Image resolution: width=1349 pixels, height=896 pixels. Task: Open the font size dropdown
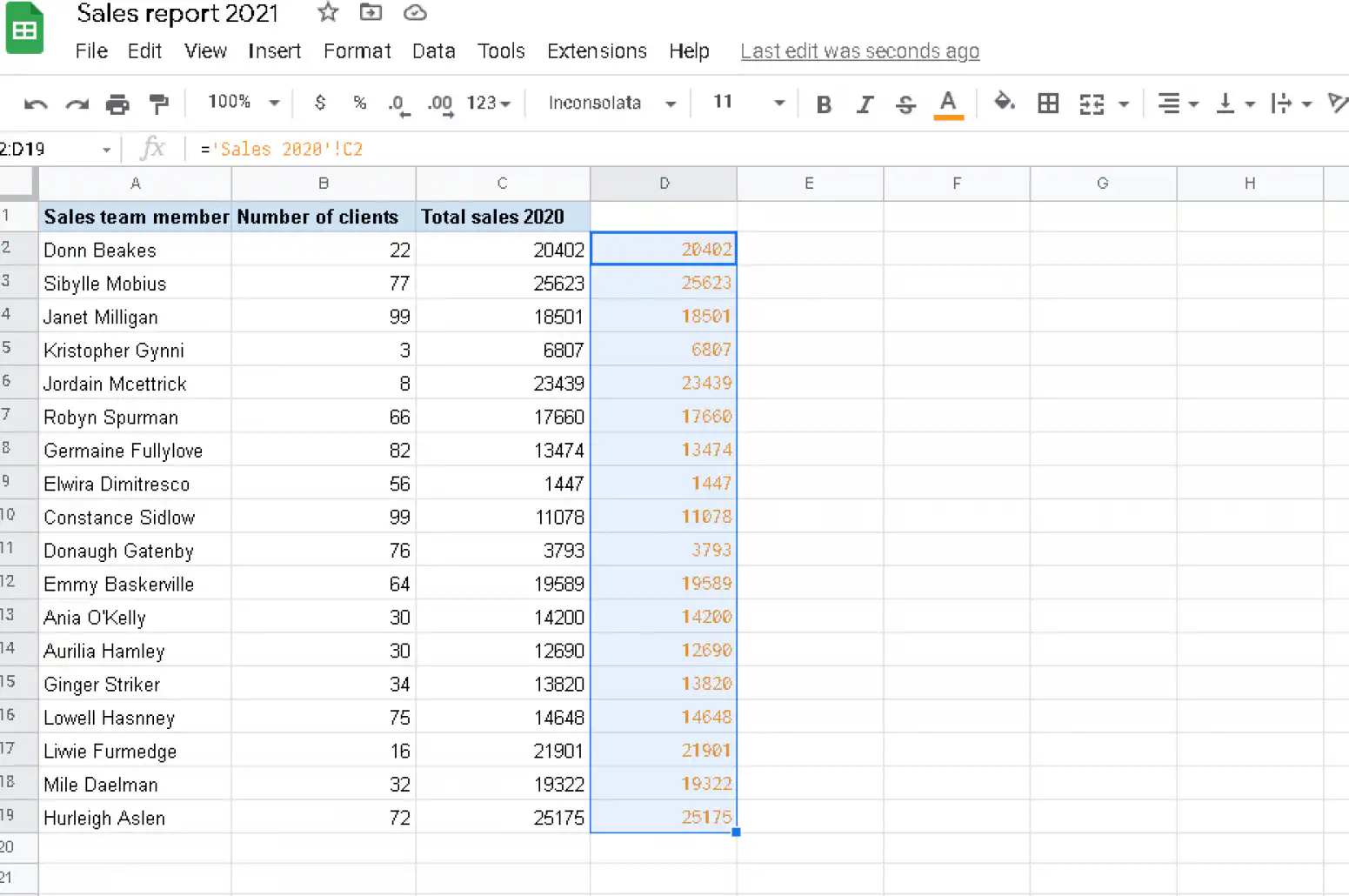pyautogui.click(x=748, y=102)
